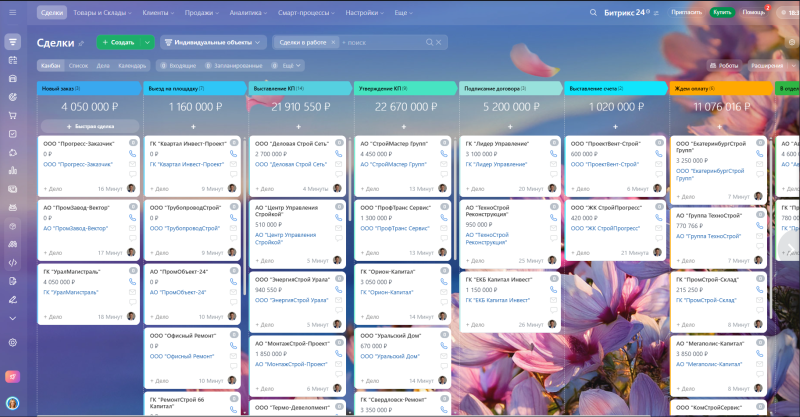Click chat icon on АО ПромЗавод-Вектор card
The height and width of the screenshot is (417, 800).
coord(132,238)
